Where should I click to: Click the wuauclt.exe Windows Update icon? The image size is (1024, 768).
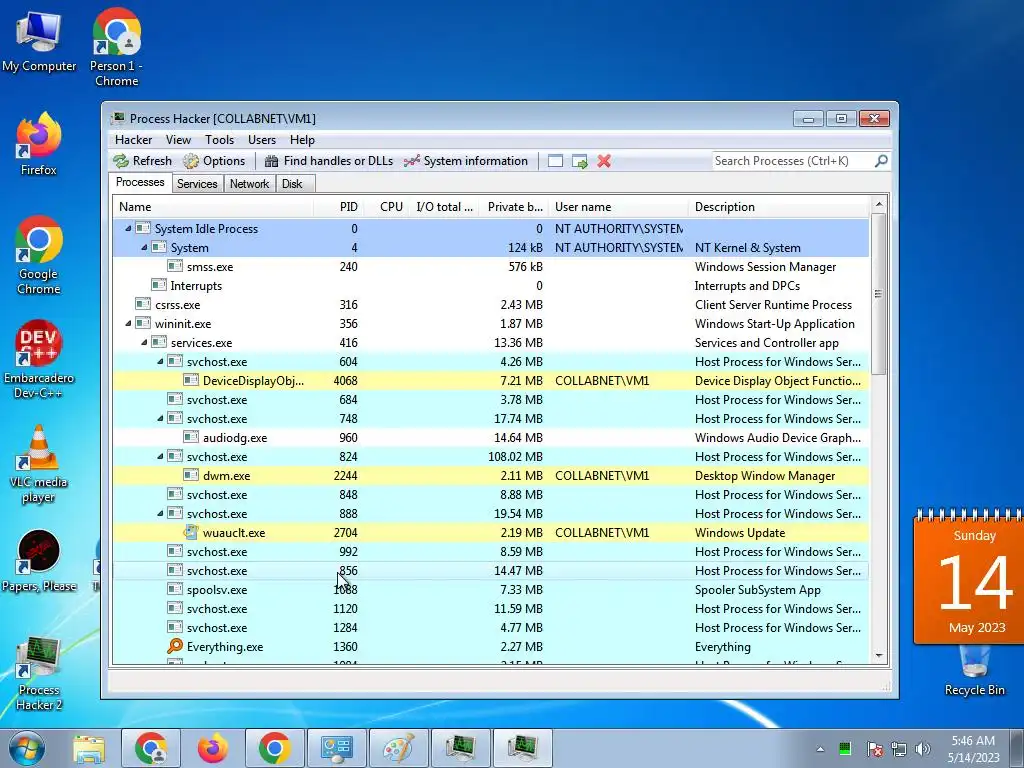coord(191,532)
